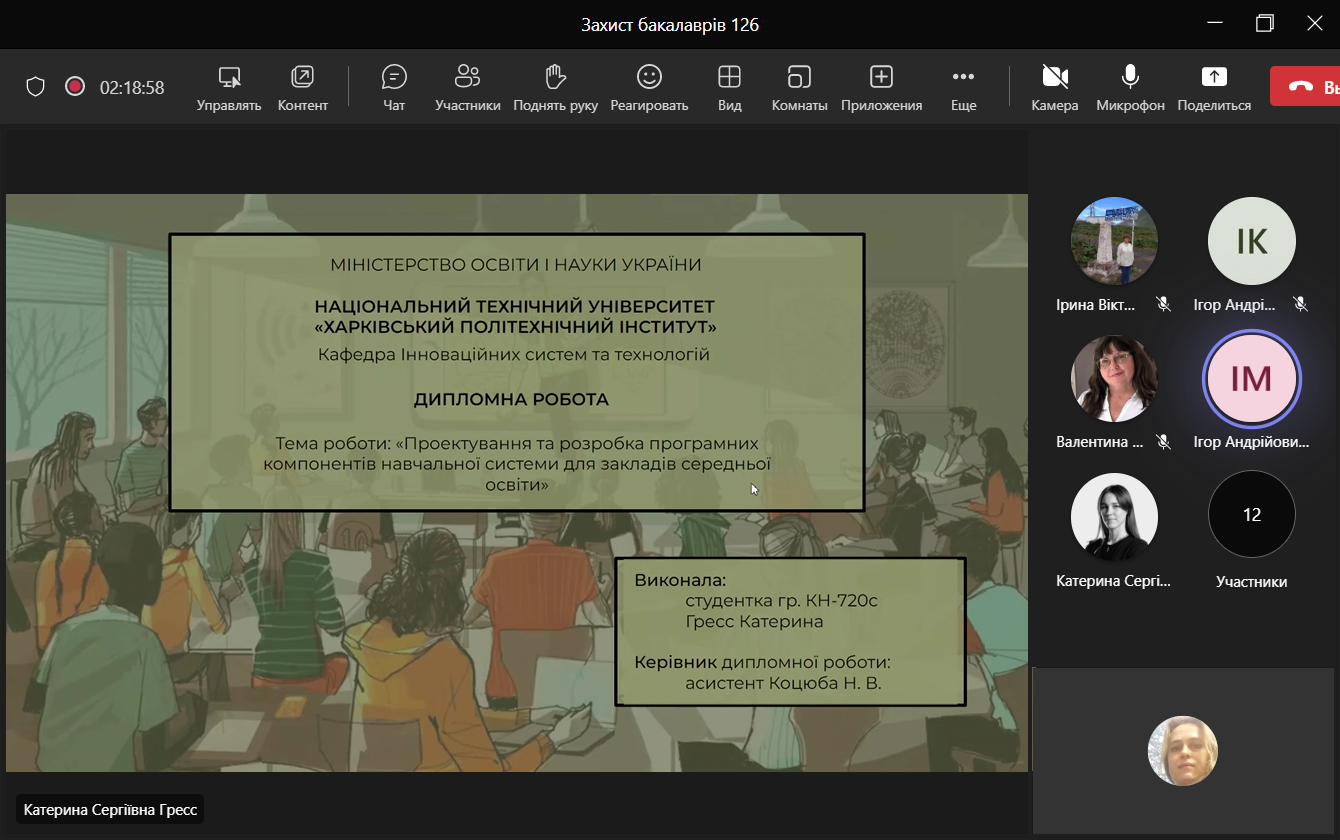The image size is (1340, 840).
Task: Select Катерина Сергіївна participant avatar
Action: coord(1114,517)
